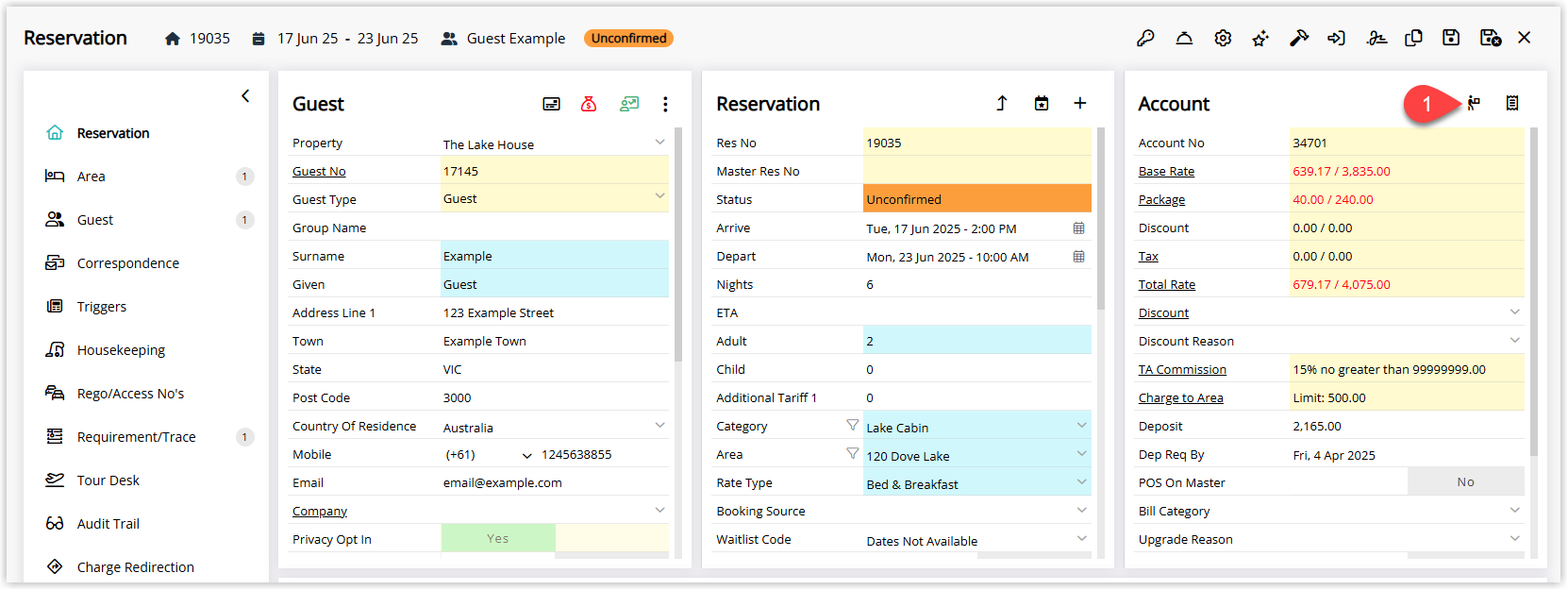This screenshot has width=1568, height=590.
Task: Click the guest credit card icon
Action: point(552,104)
